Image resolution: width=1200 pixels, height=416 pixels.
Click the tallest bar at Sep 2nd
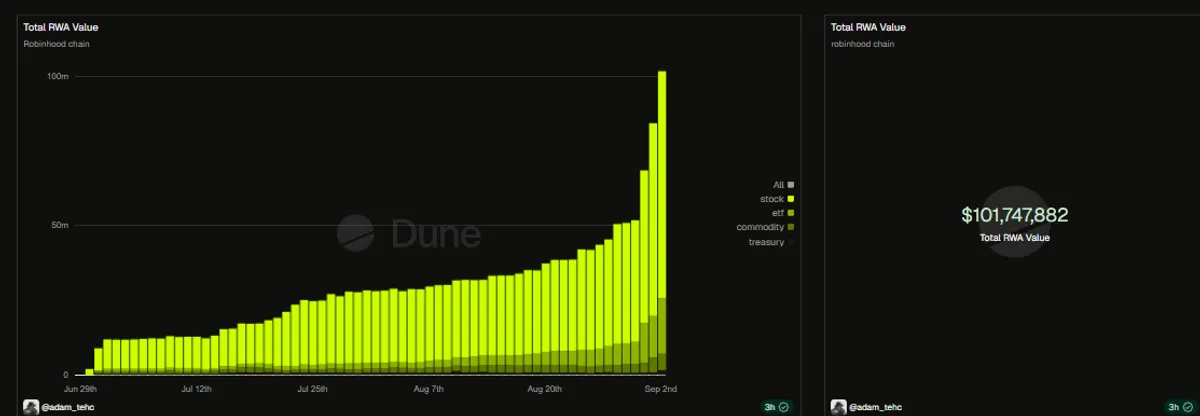pyautogui.click(x=662, y=223)
